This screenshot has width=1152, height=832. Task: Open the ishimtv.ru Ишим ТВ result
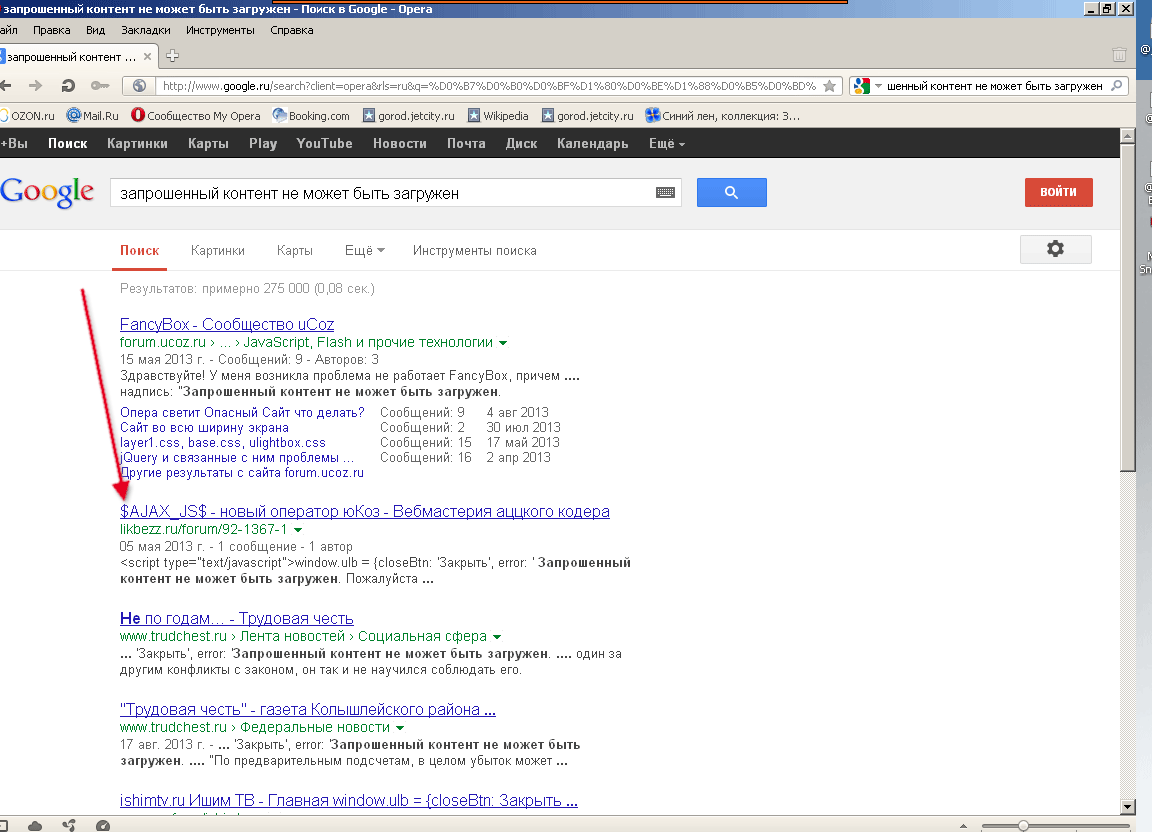pos(349,800)
